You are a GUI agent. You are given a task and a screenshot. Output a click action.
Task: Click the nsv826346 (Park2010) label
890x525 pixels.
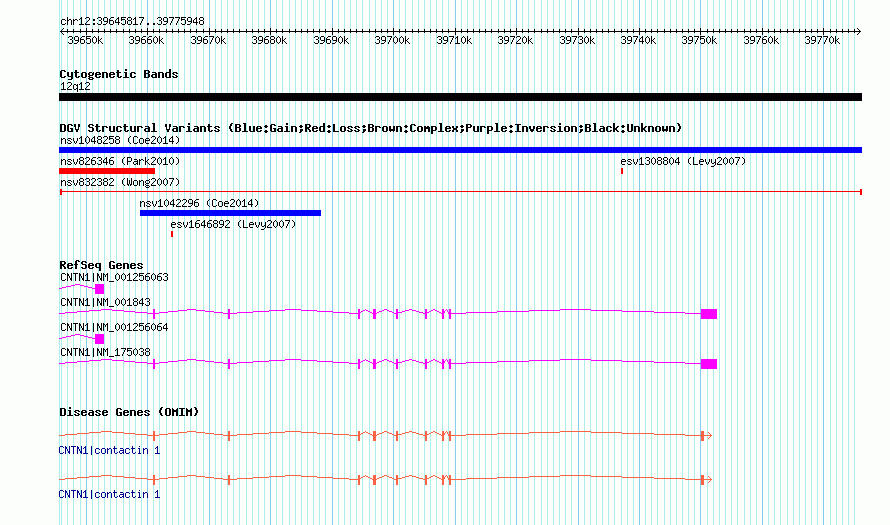pos(120,161)
